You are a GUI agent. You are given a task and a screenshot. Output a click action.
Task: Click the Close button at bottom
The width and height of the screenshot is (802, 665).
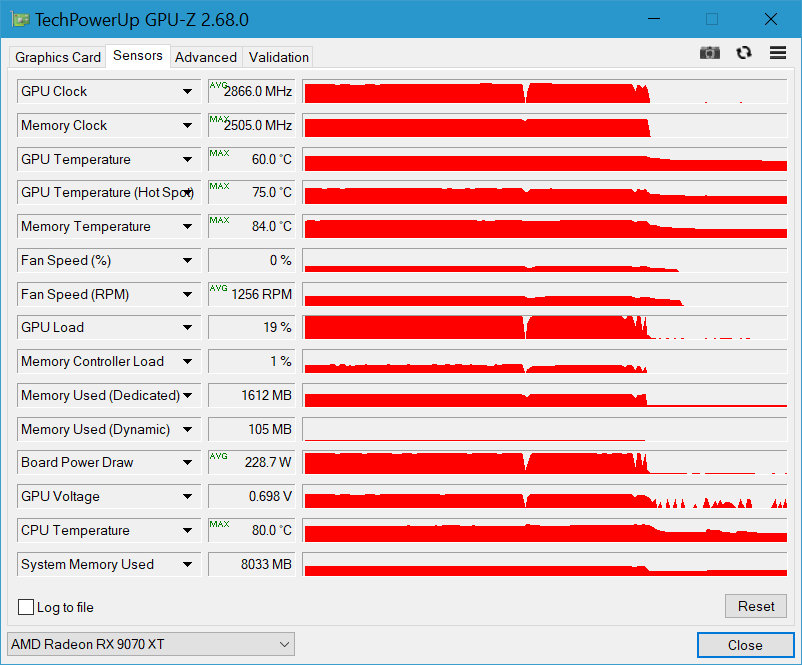pyautogui.click(x=744, y=645)
